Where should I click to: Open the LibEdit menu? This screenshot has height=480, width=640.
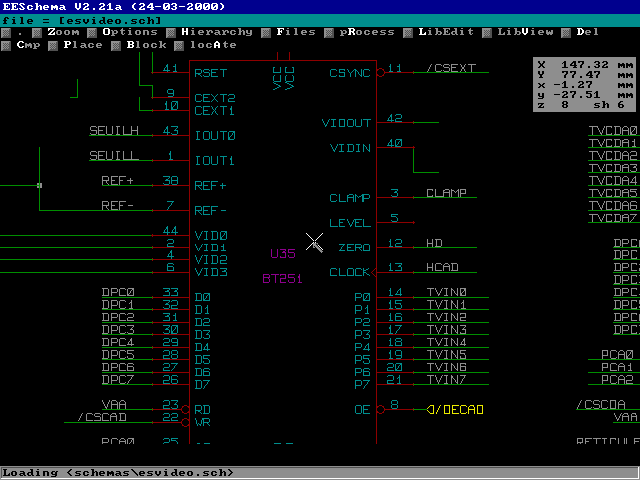point(446,32)
